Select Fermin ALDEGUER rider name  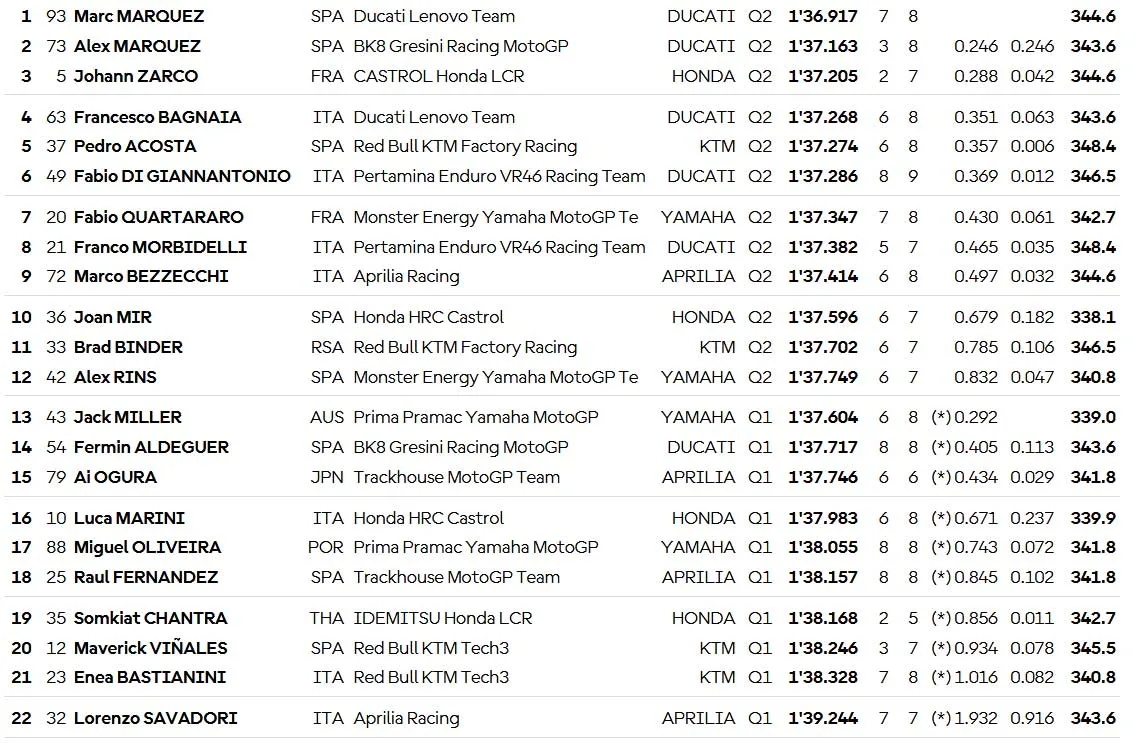tap(151, 448)
